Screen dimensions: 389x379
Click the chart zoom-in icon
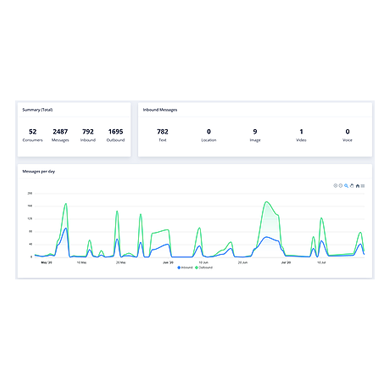click(335, 186)
